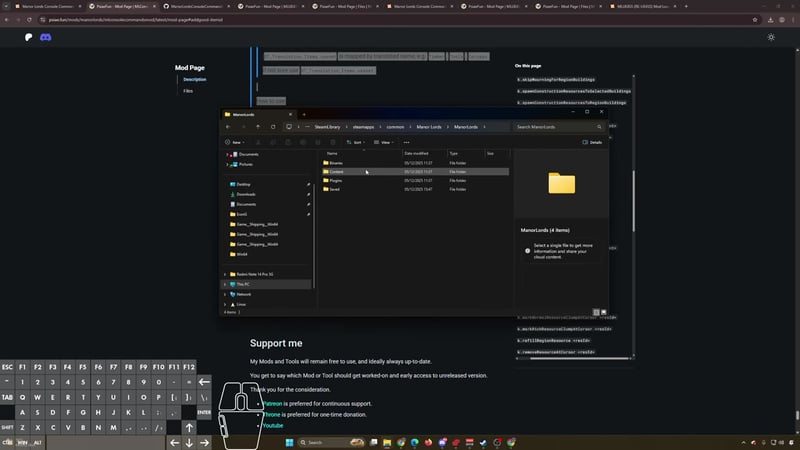The image size is (800, 450).
Task: Click the Refresh icon in File Explorer
Action: click(273, 127)
